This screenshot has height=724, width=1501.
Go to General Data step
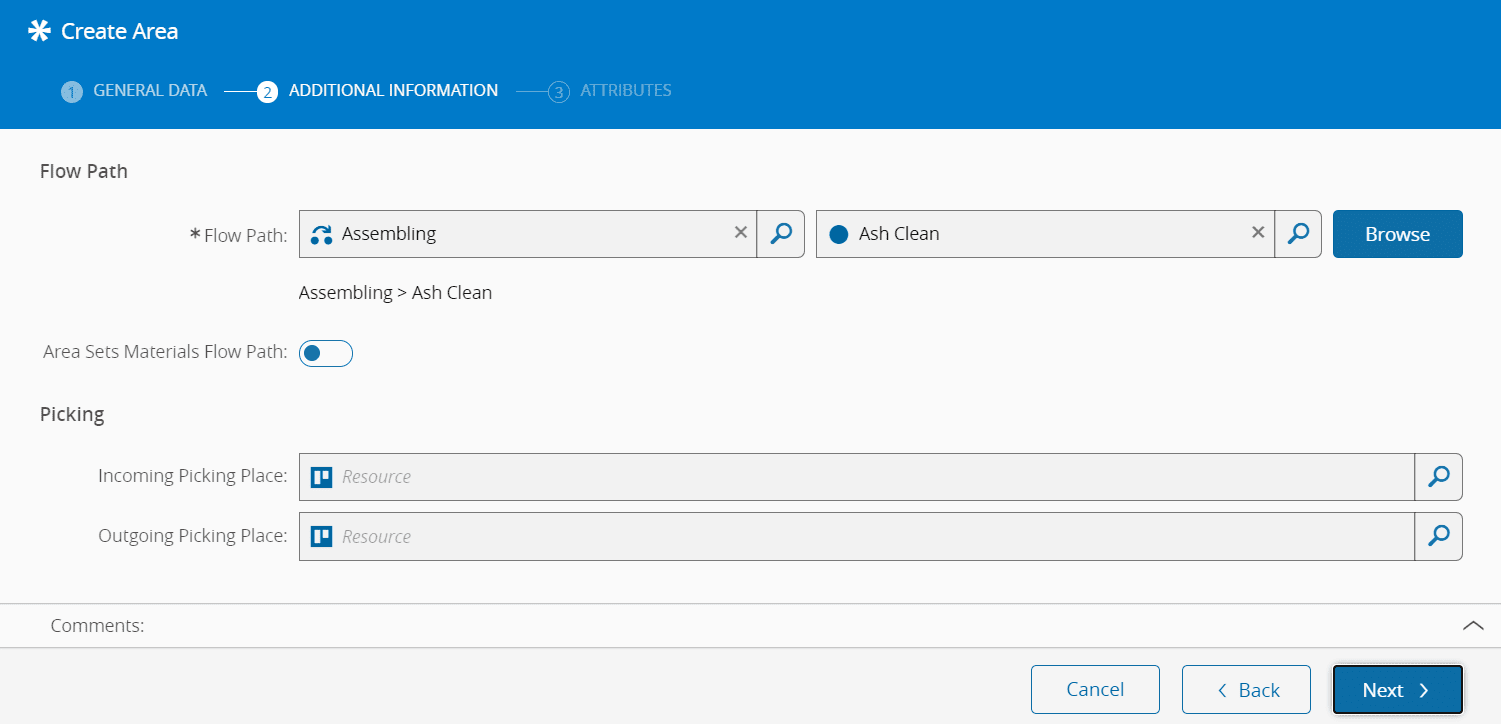[x=135, y=91]
